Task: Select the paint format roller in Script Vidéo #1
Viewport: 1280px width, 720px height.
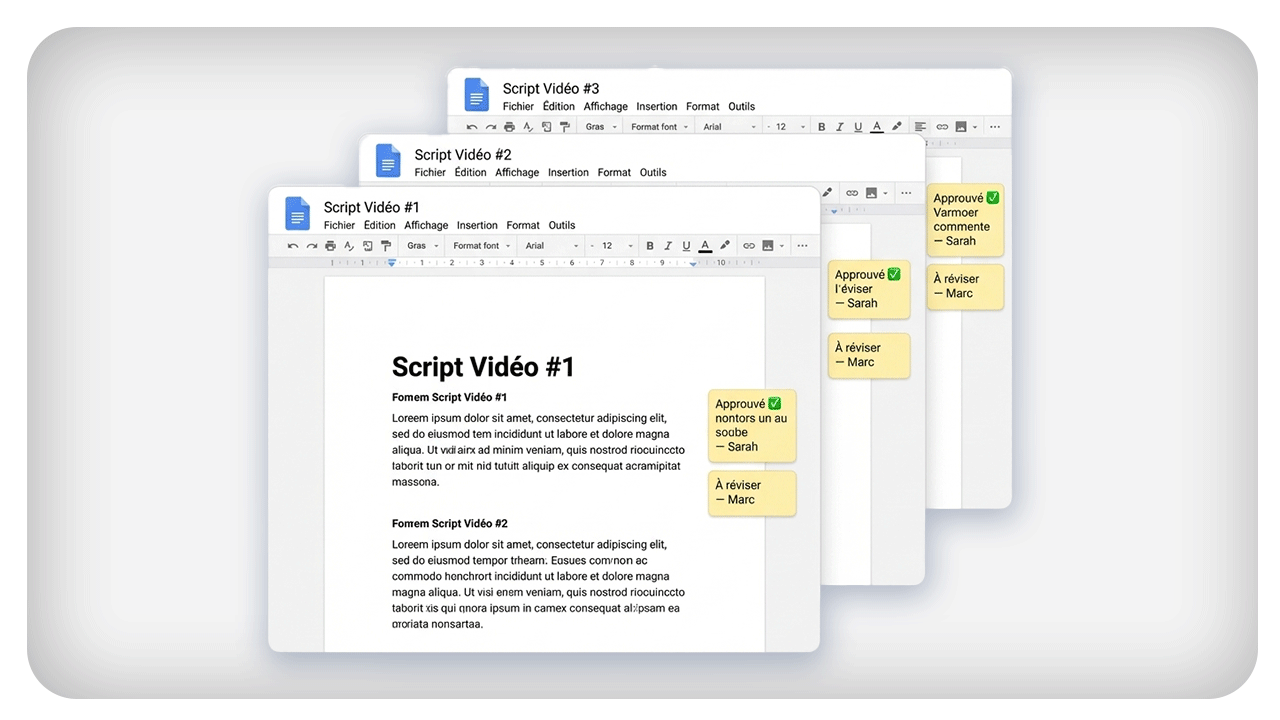Action: [x=386, y=246]
